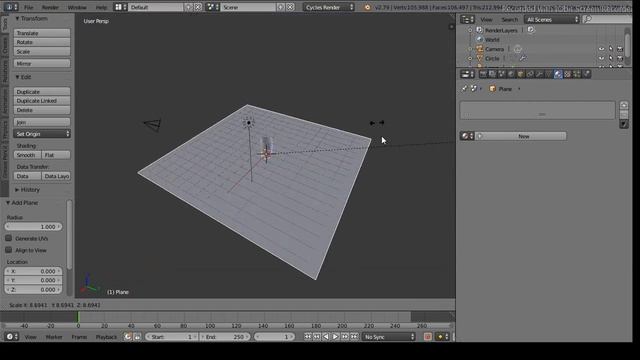This screenshot has width=640, height=360.
Task: Open the Texture properties tab
Action: pyautogui.click(x=567, y=74)
